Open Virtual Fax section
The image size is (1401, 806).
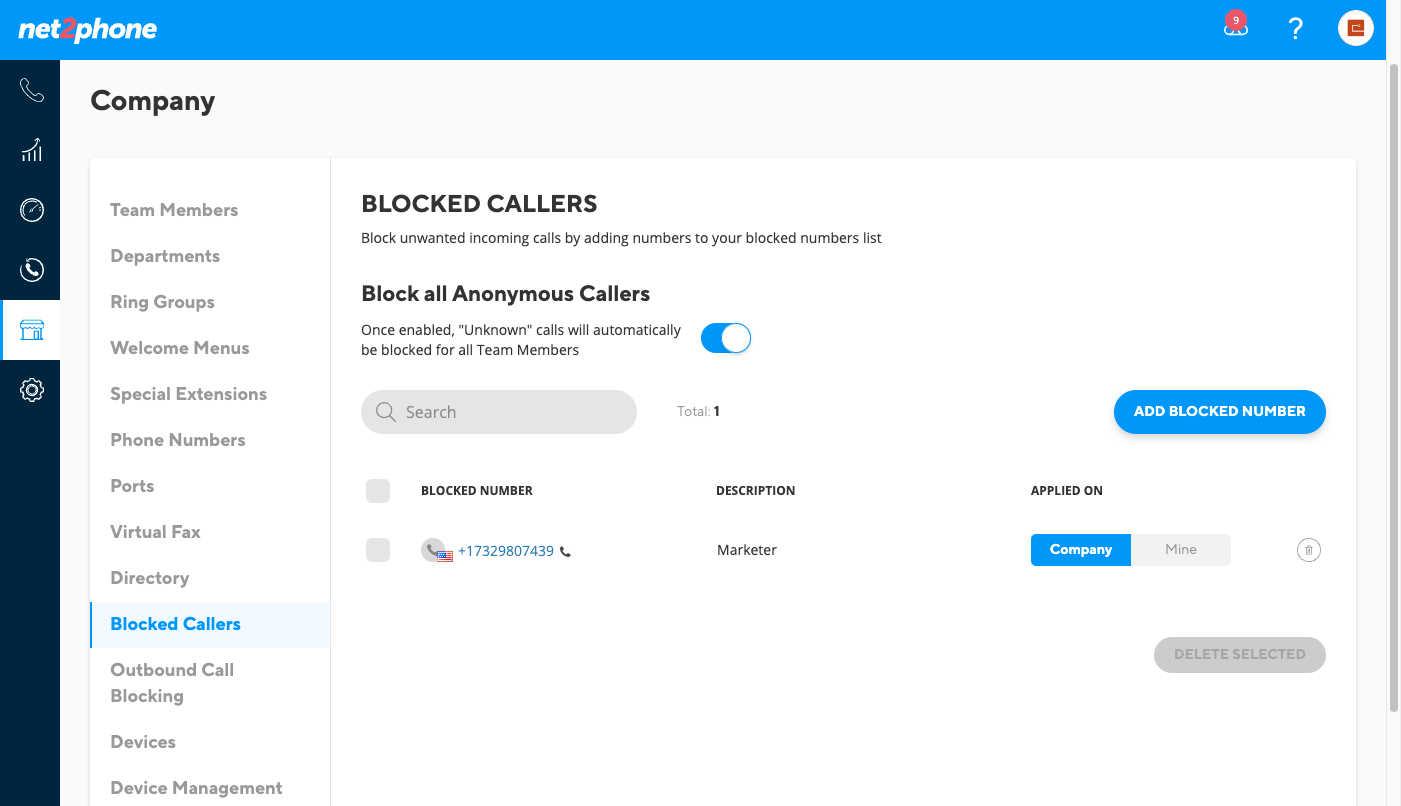coord(155,532)
